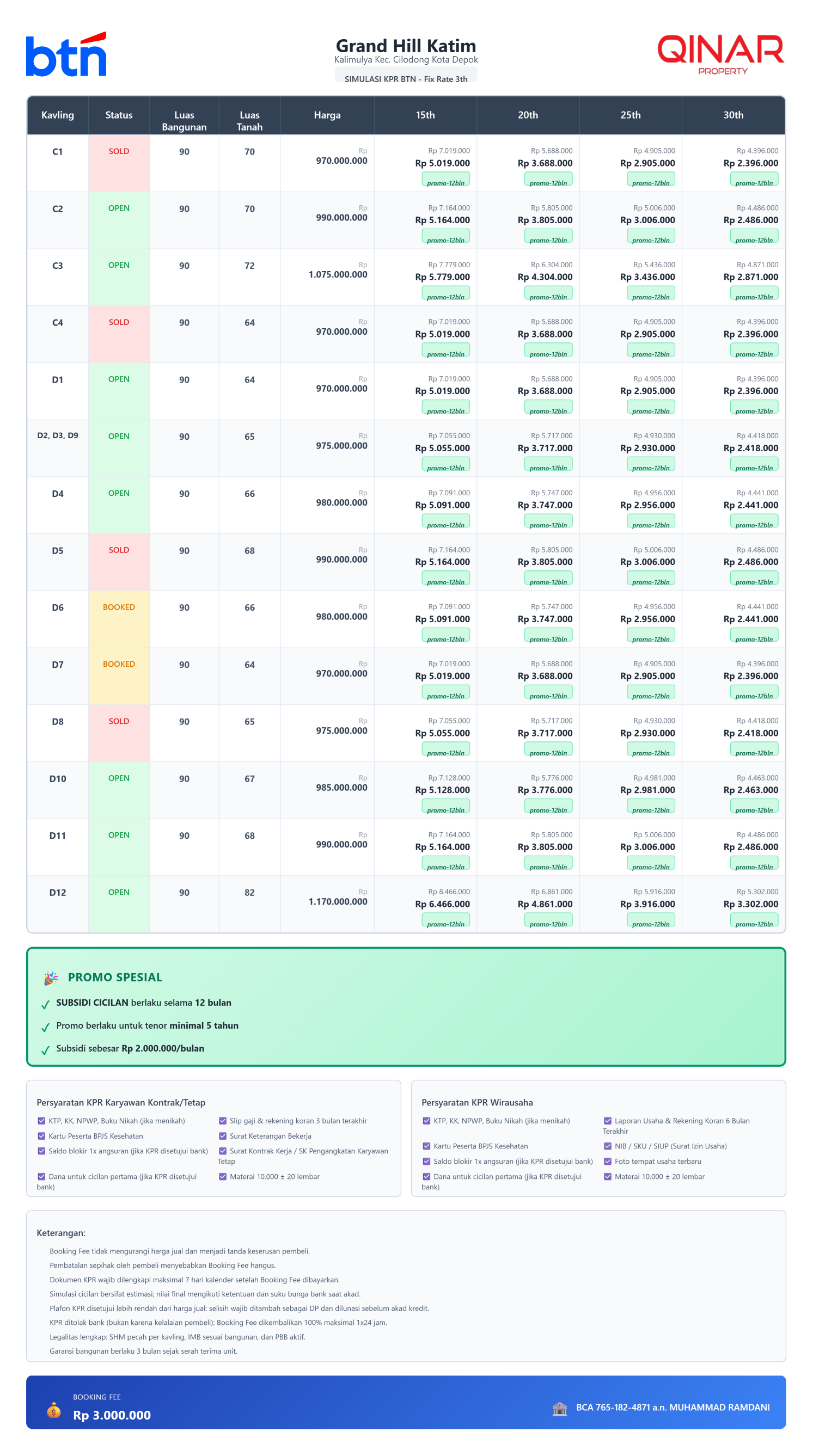The width and height of the screenshot is (813, 1456).
Task: Click the money bag icon near Booking Fee
Action: [54, 1410]
